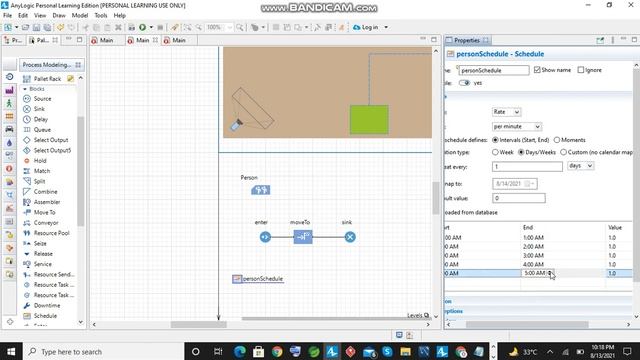This screenshot has width=640, height=360.
Task: Click the Undo toolbar icon
Action: (x=60, y=27)
